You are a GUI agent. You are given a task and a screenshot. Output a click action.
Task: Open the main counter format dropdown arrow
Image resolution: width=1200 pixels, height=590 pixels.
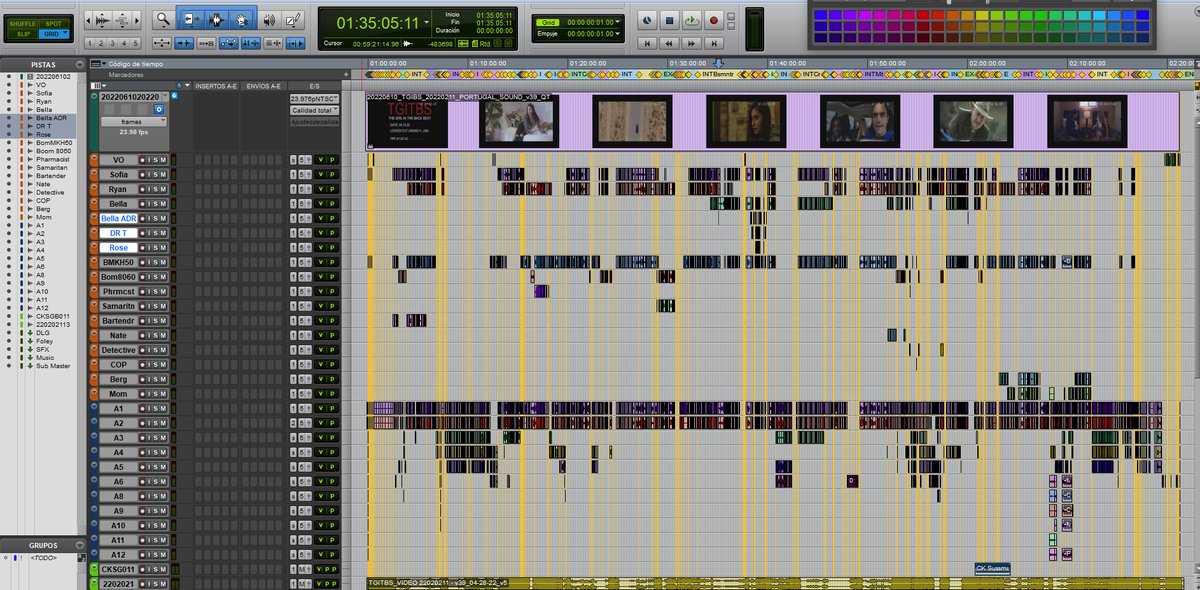[427, 22]
